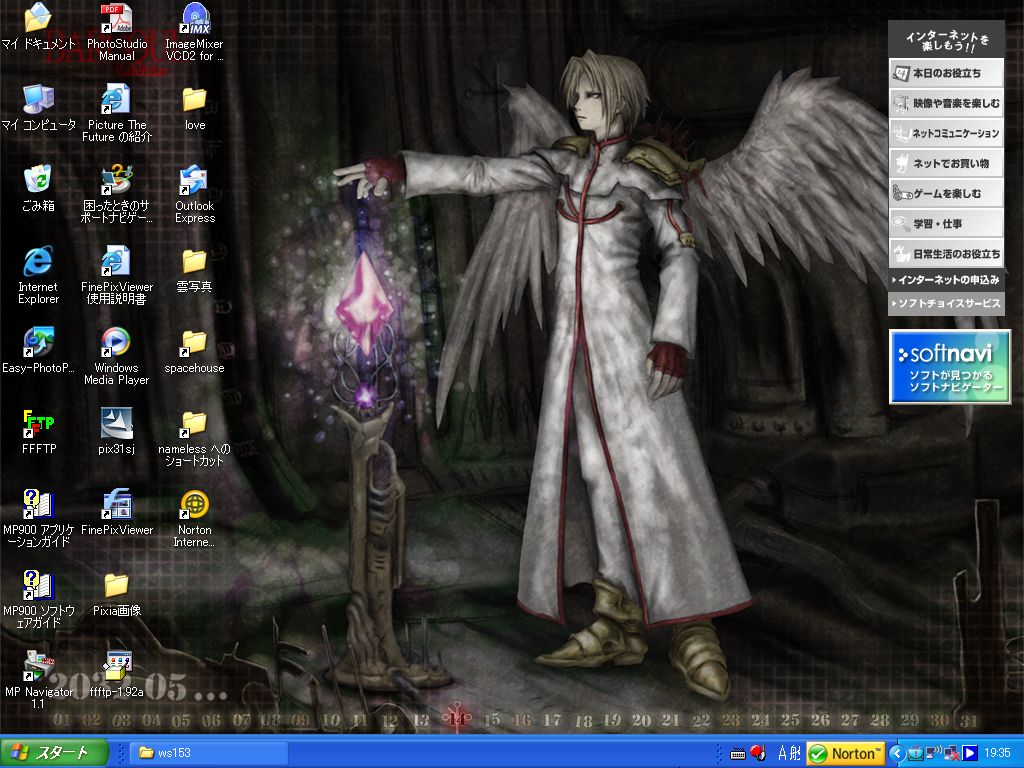Expand hidden system tray icons

[896, 754]
